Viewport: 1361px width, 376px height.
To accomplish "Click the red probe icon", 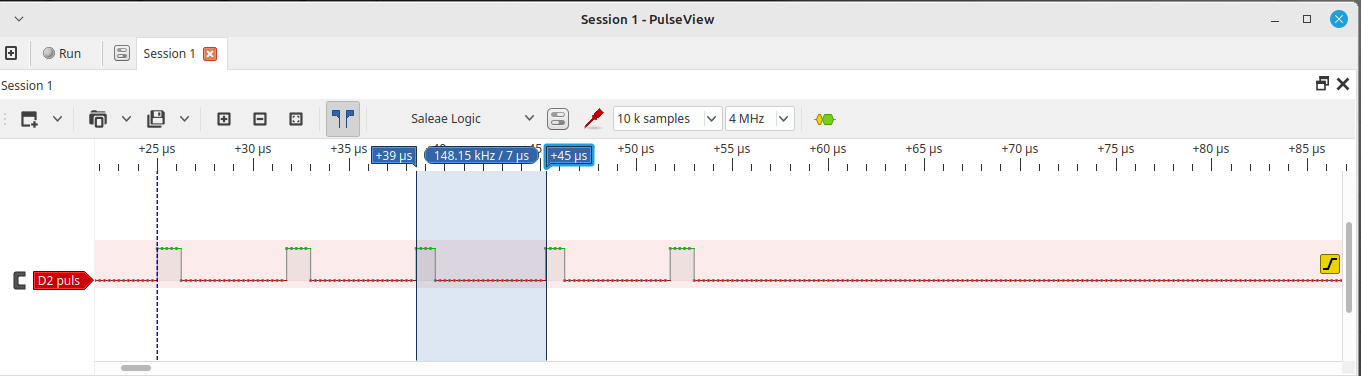I will (594, 119).
